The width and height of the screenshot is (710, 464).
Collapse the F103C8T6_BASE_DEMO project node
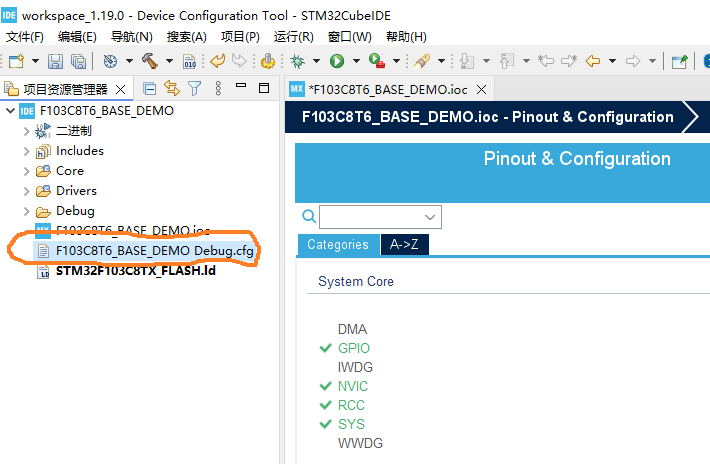pos(10,110)
